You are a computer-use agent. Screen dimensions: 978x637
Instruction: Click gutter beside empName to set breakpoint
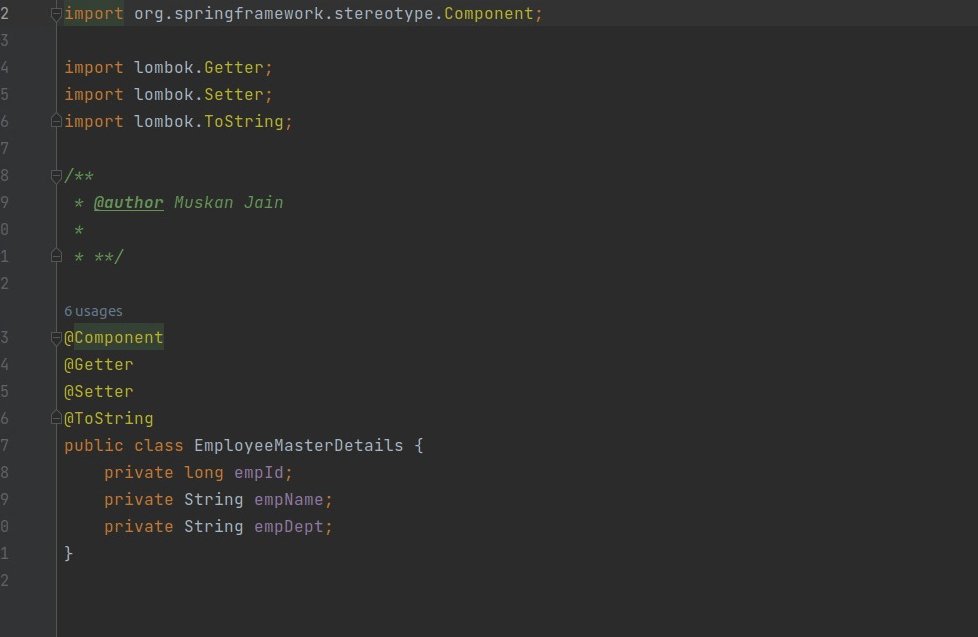(x=40, y=499)
